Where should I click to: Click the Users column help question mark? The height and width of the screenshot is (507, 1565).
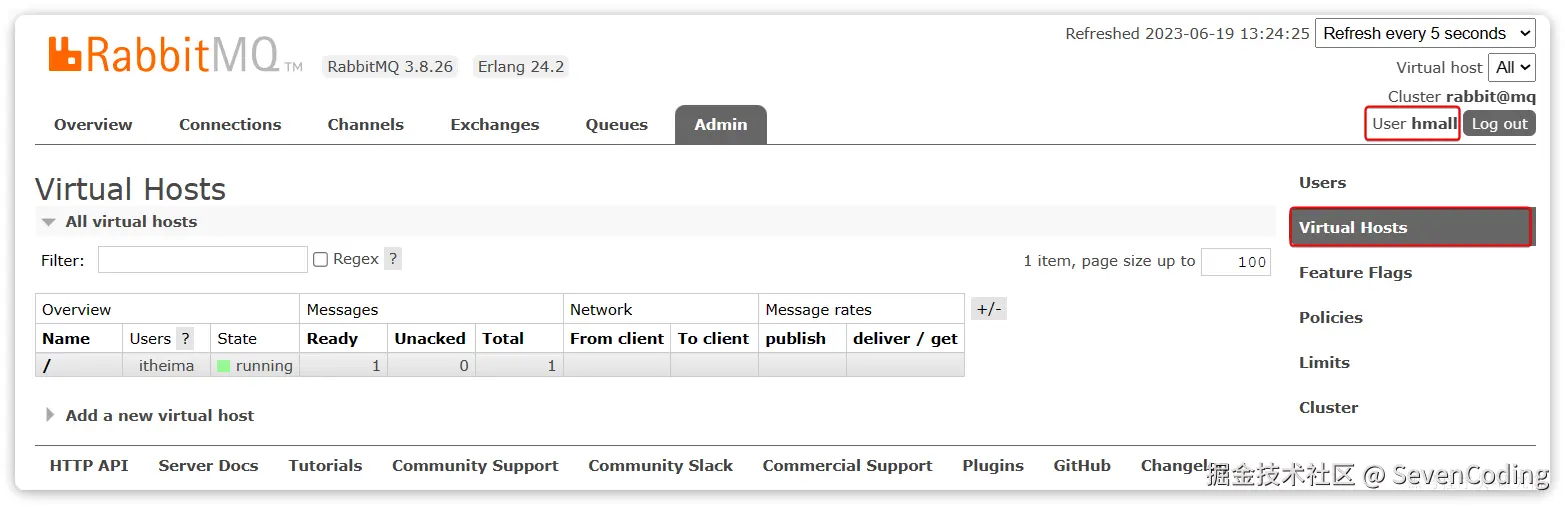[x=184, y=338]
